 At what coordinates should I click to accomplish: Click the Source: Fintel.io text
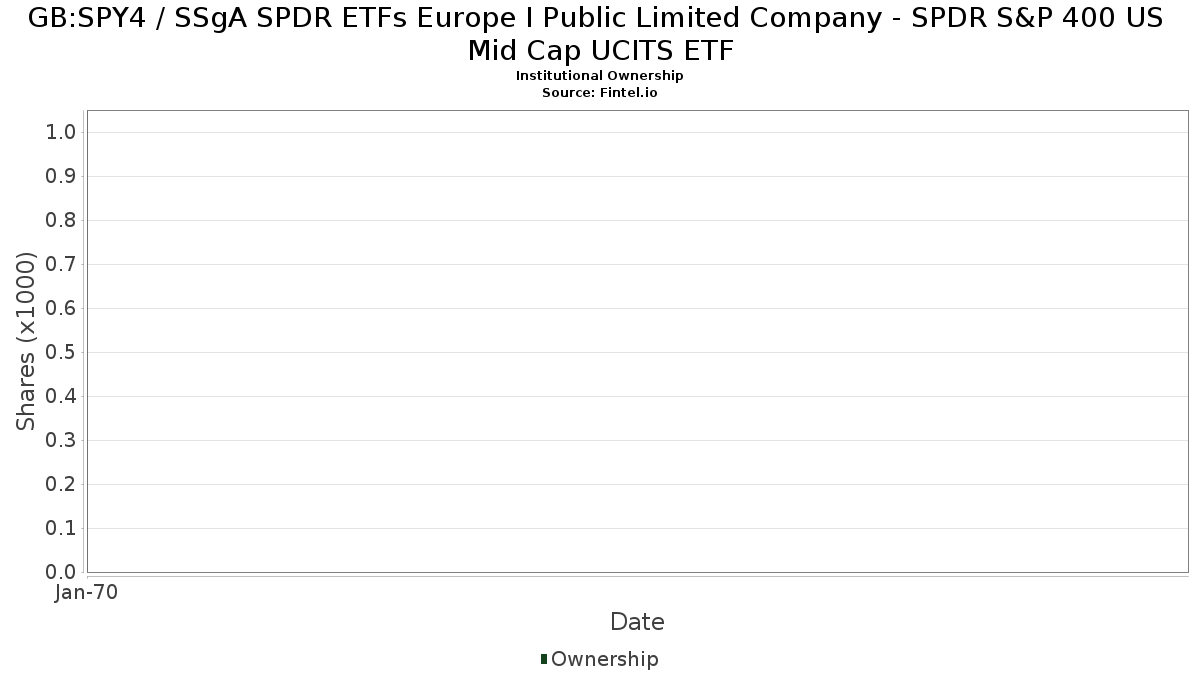click(x=599, y=92)
